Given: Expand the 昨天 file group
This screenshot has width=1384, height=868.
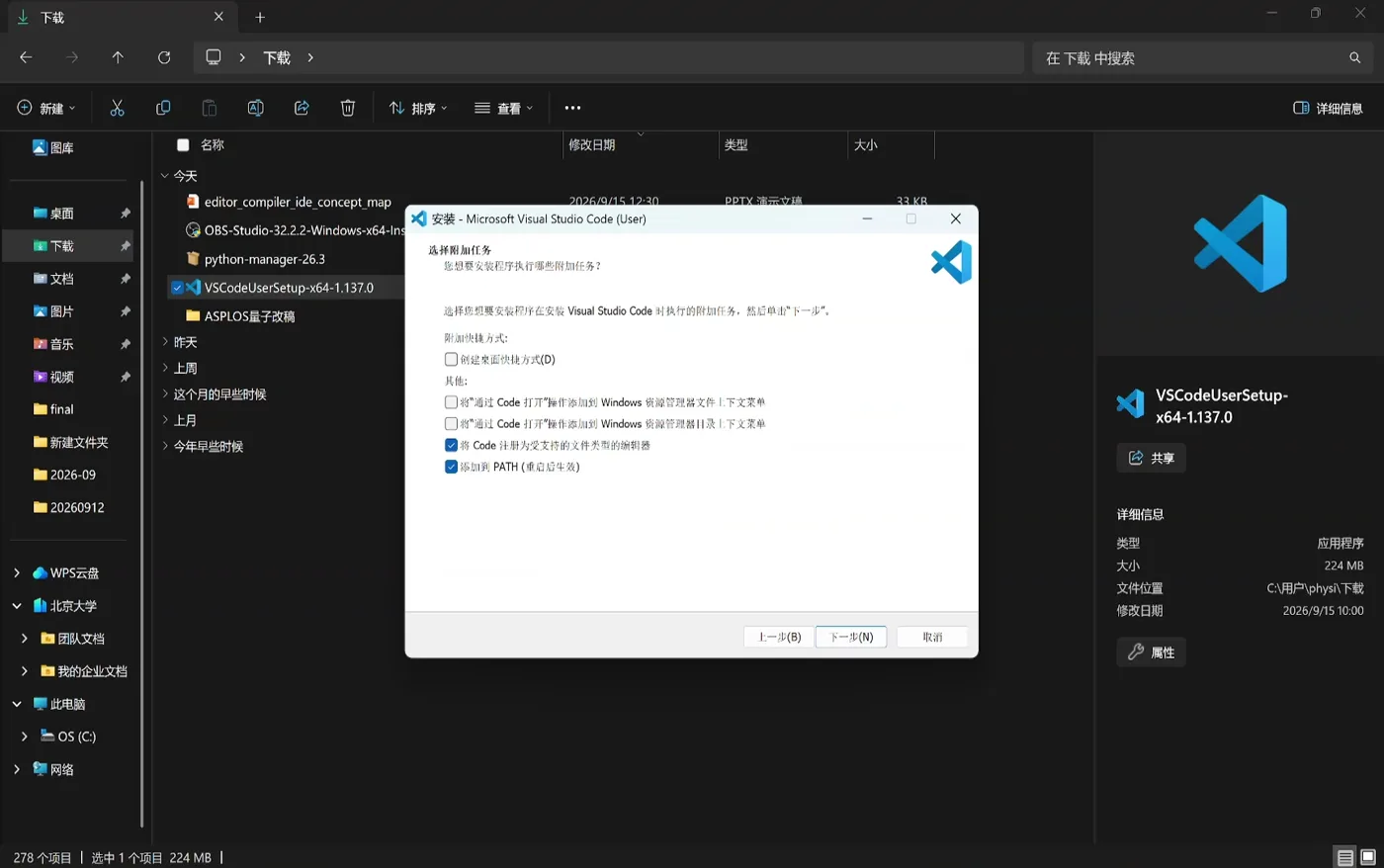Looking at the screenshot, I should point(165,342).
